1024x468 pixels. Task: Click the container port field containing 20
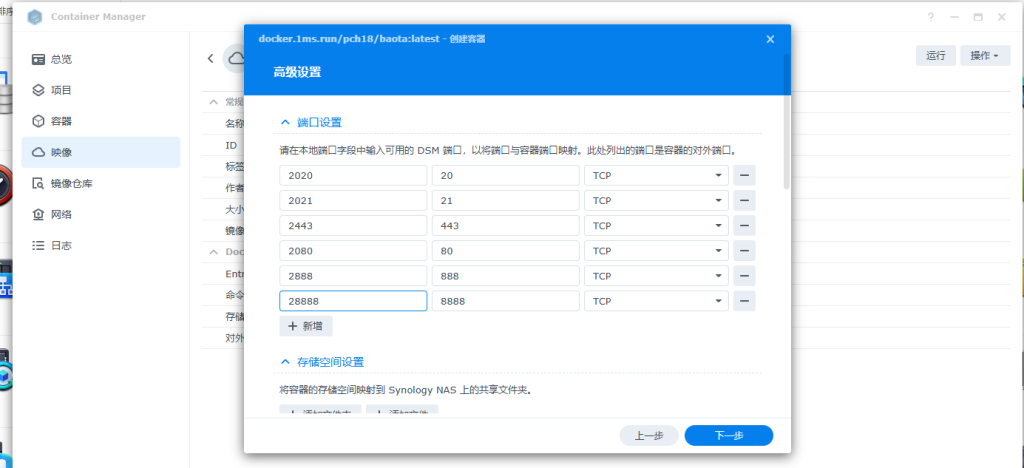506,176
